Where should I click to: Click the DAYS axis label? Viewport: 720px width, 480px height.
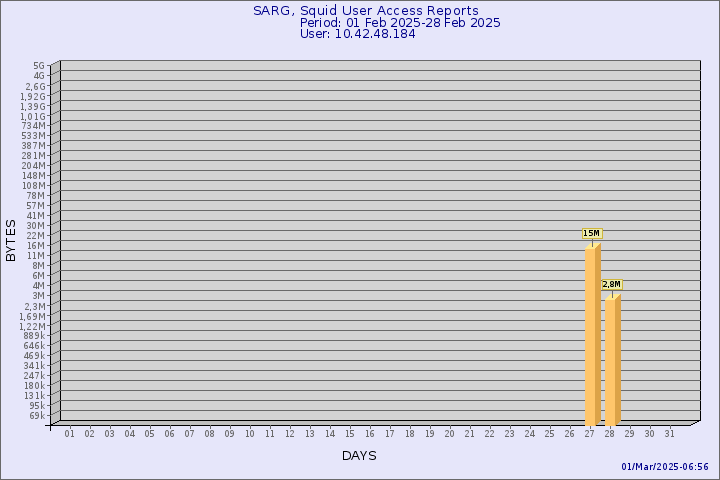359,456
